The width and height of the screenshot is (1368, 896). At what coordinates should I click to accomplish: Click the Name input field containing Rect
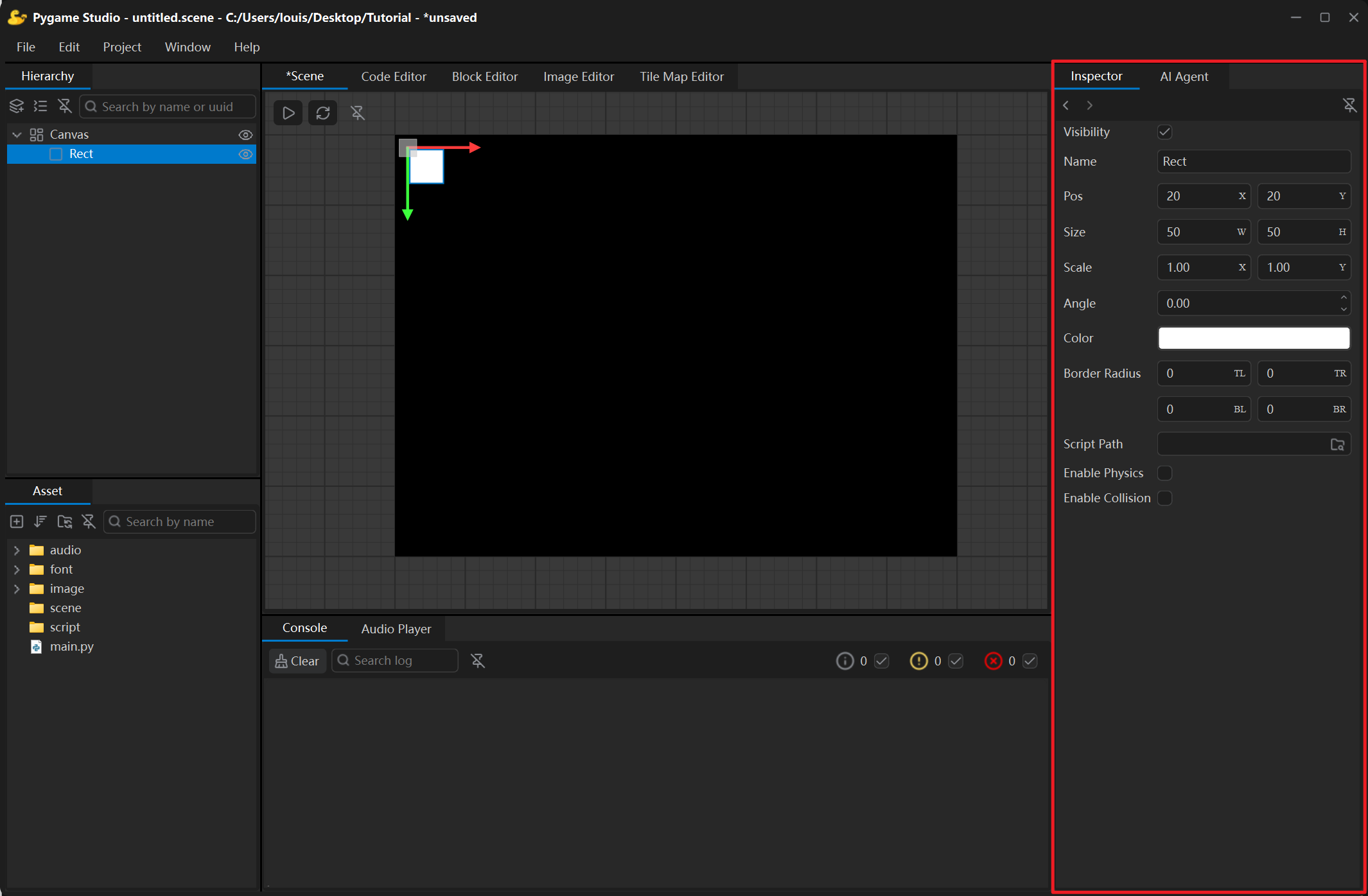pyautogui.click(x=1254, y=161)
